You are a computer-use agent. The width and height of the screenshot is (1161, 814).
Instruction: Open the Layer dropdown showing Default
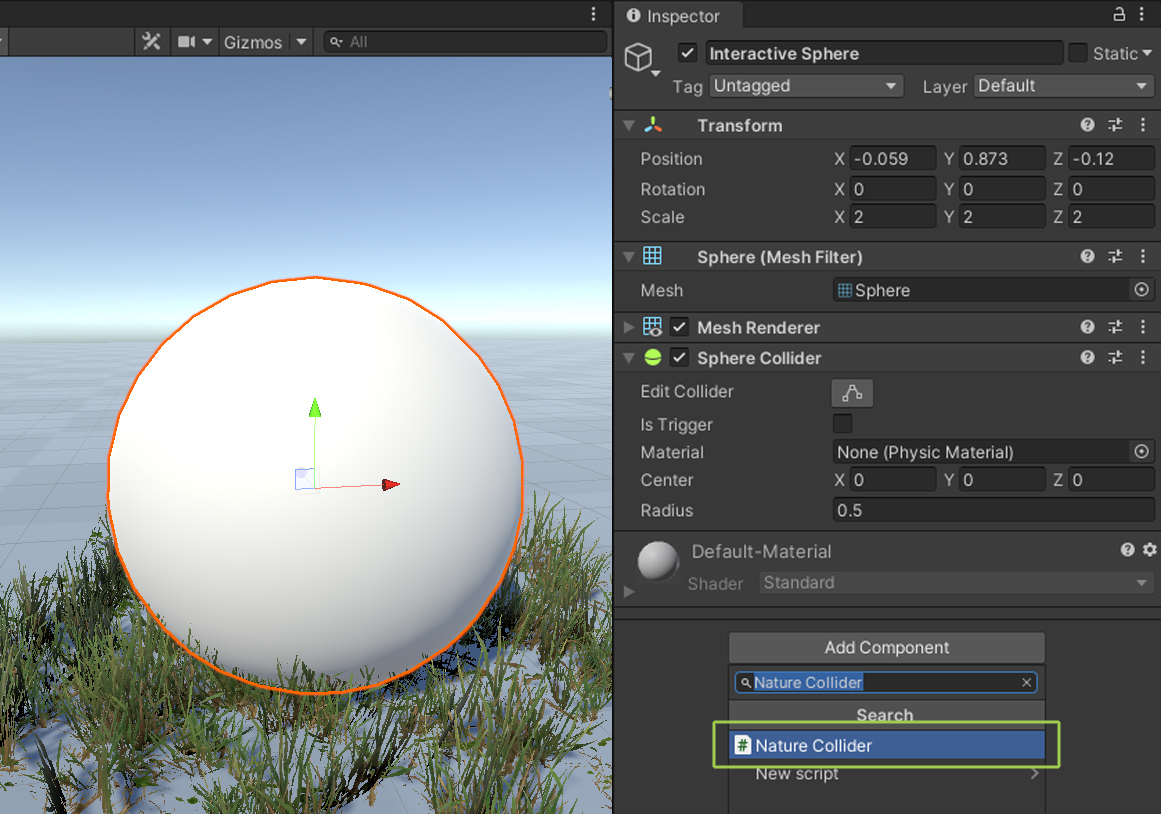(x=1063, y=86)
